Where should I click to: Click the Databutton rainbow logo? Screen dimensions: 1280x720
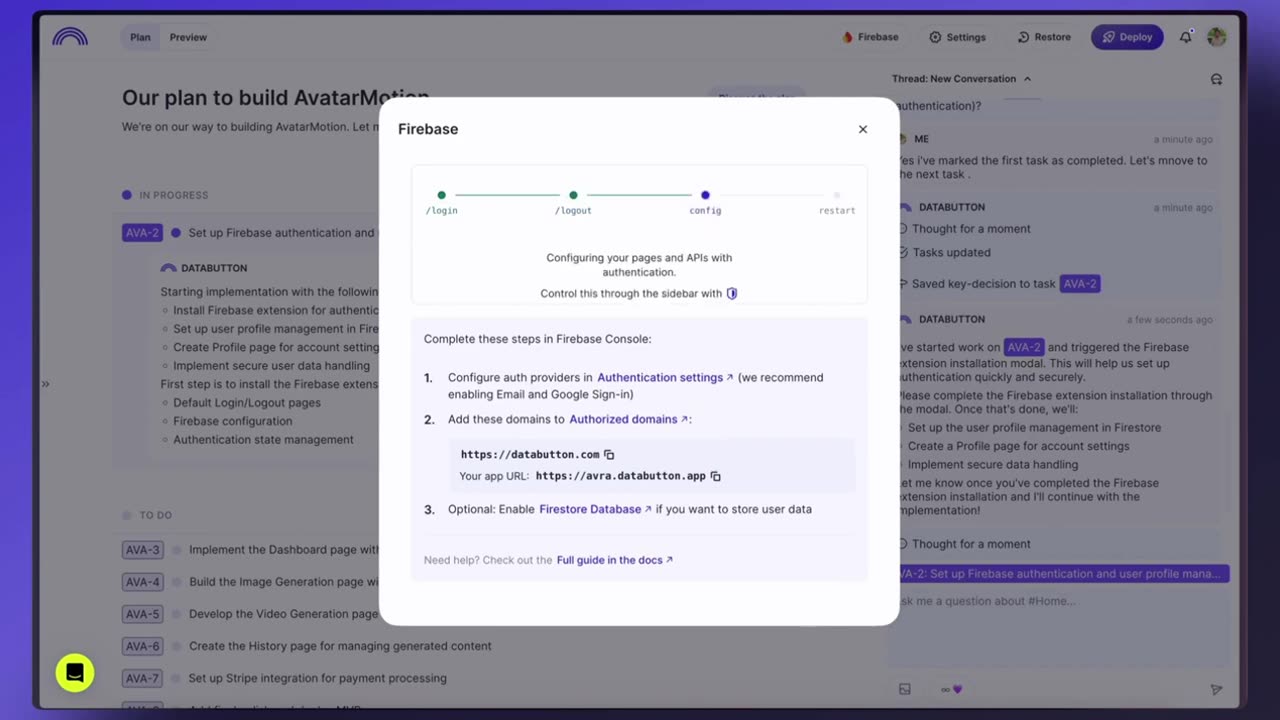[70, 37]
